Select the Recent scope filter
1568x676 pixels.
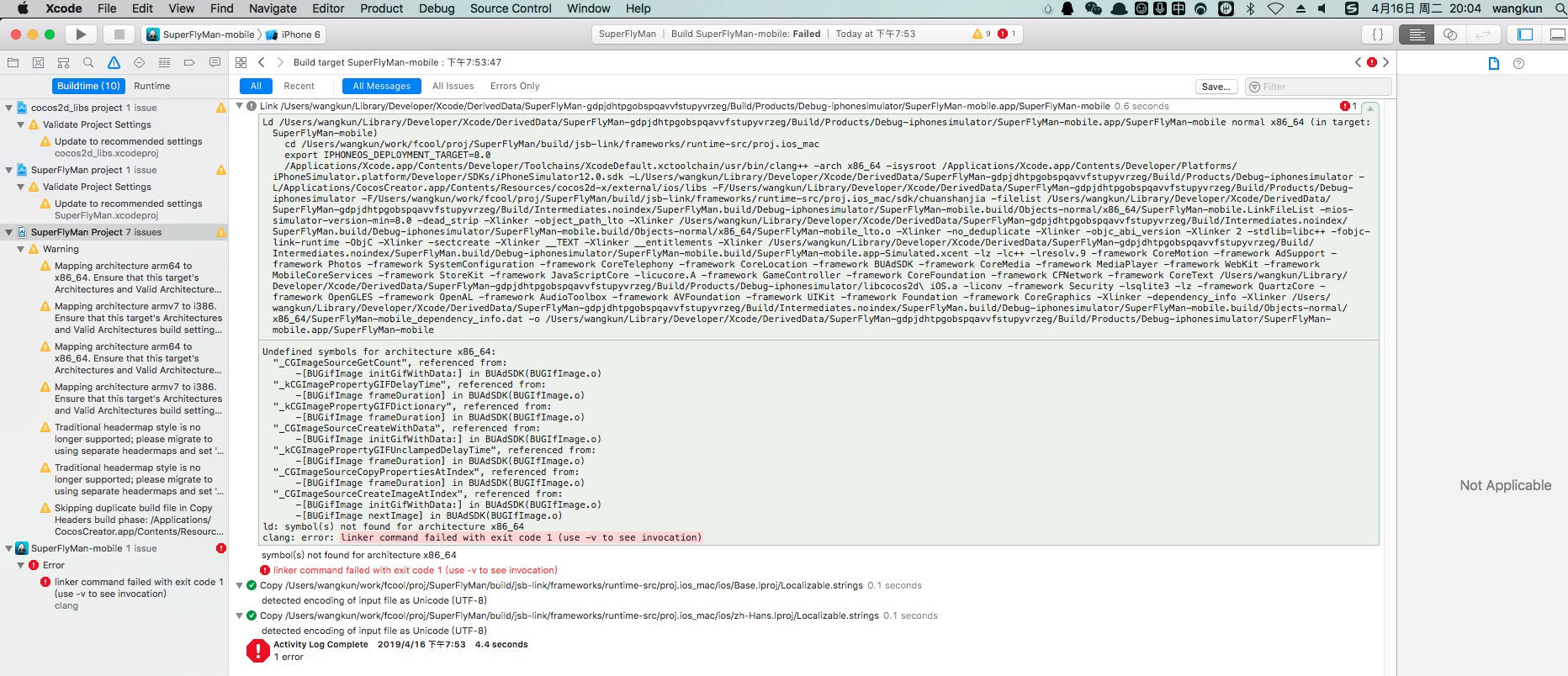coord(299,86)
